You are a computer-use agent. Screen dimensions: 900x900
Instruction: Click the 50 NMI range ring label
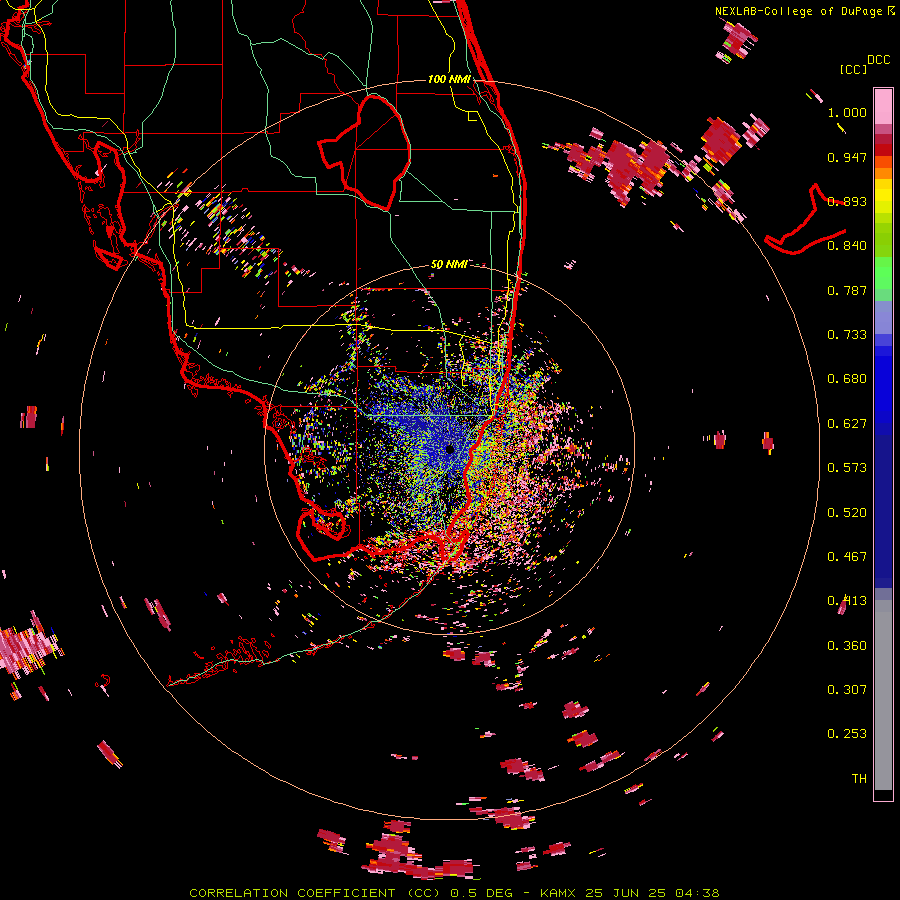click(449, 265)
